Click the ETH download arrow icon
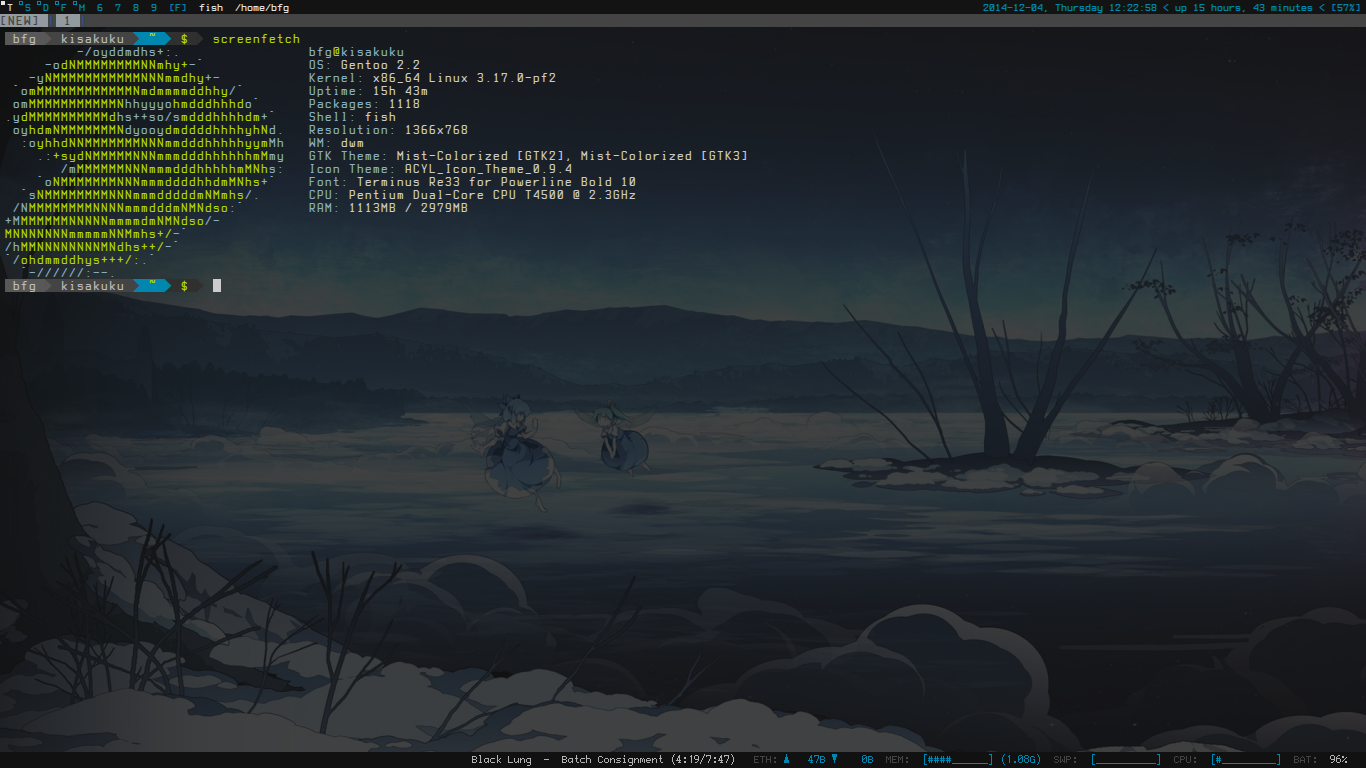The image size is (1366, 768). (x=834, y=760)
